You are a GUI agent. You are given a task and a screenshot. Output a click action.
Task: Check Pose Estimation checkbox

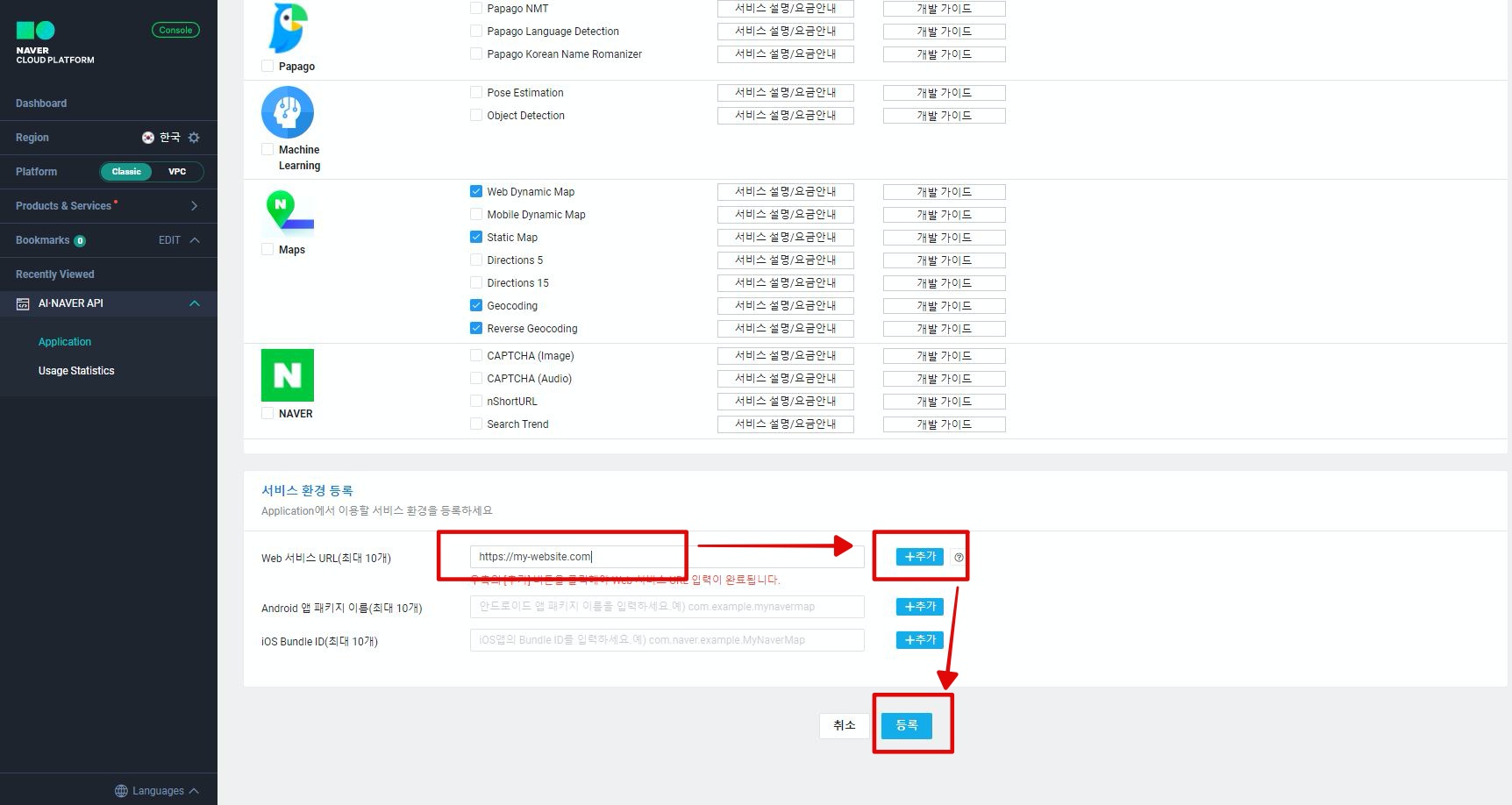click(476, 92)
